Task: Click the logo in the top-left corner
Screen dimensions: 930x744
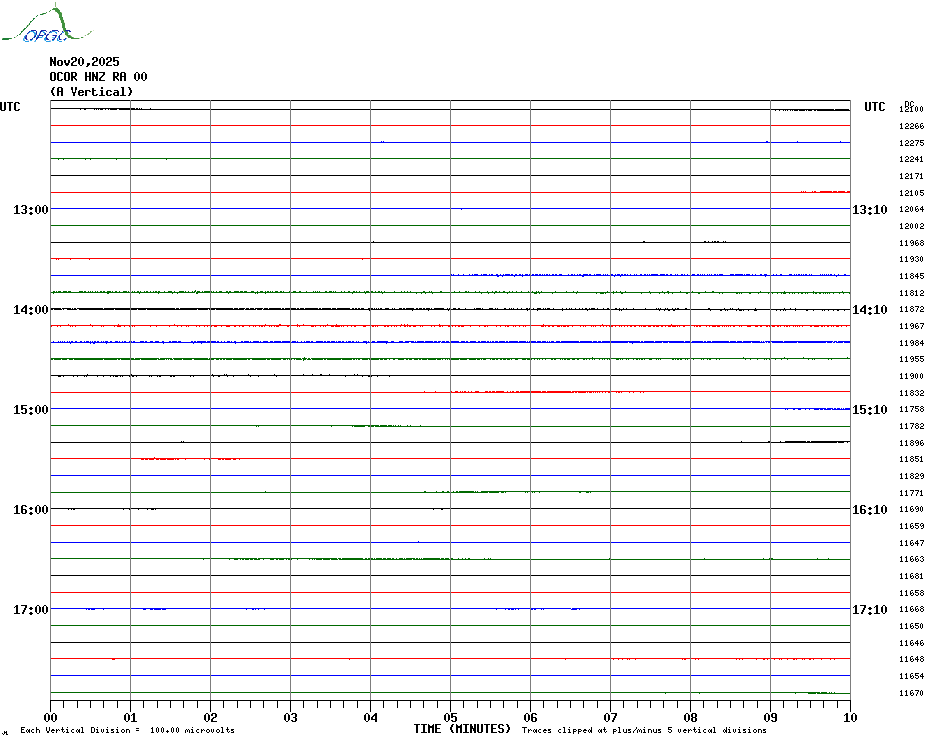Action: (x=36, y=26)
